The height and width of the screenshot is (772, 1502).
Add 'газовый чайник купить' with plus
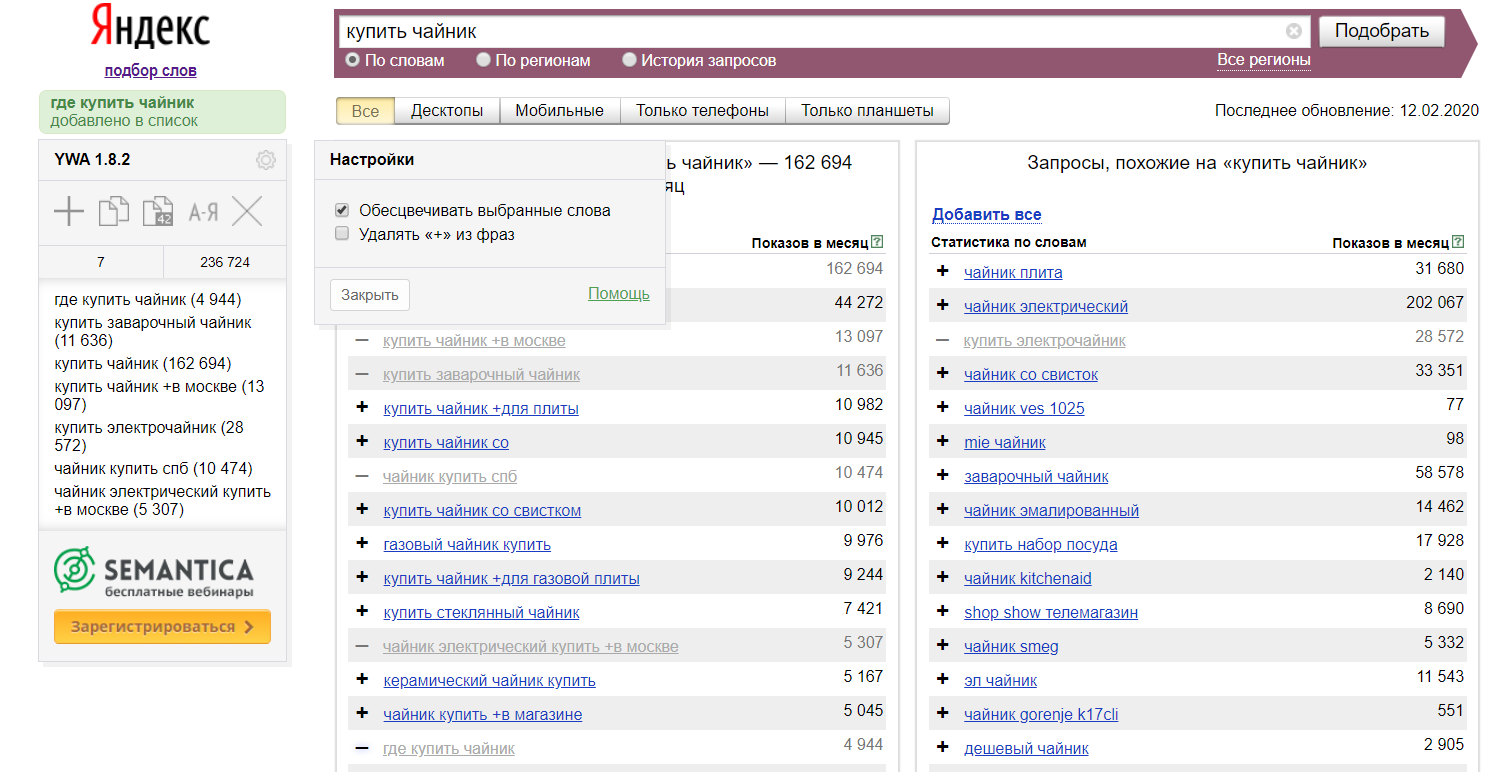(362, 544)
